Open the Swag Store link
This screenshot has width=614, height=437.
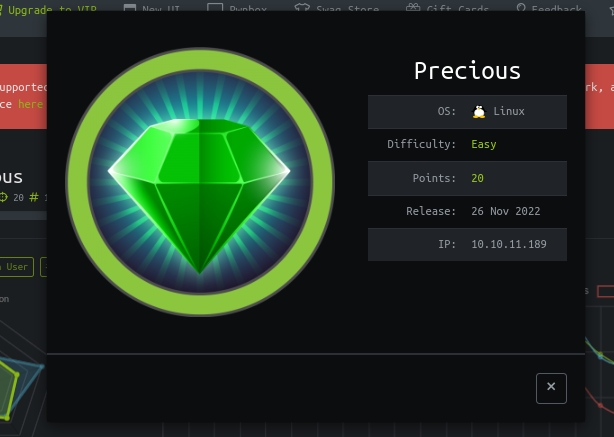(346, 10)
